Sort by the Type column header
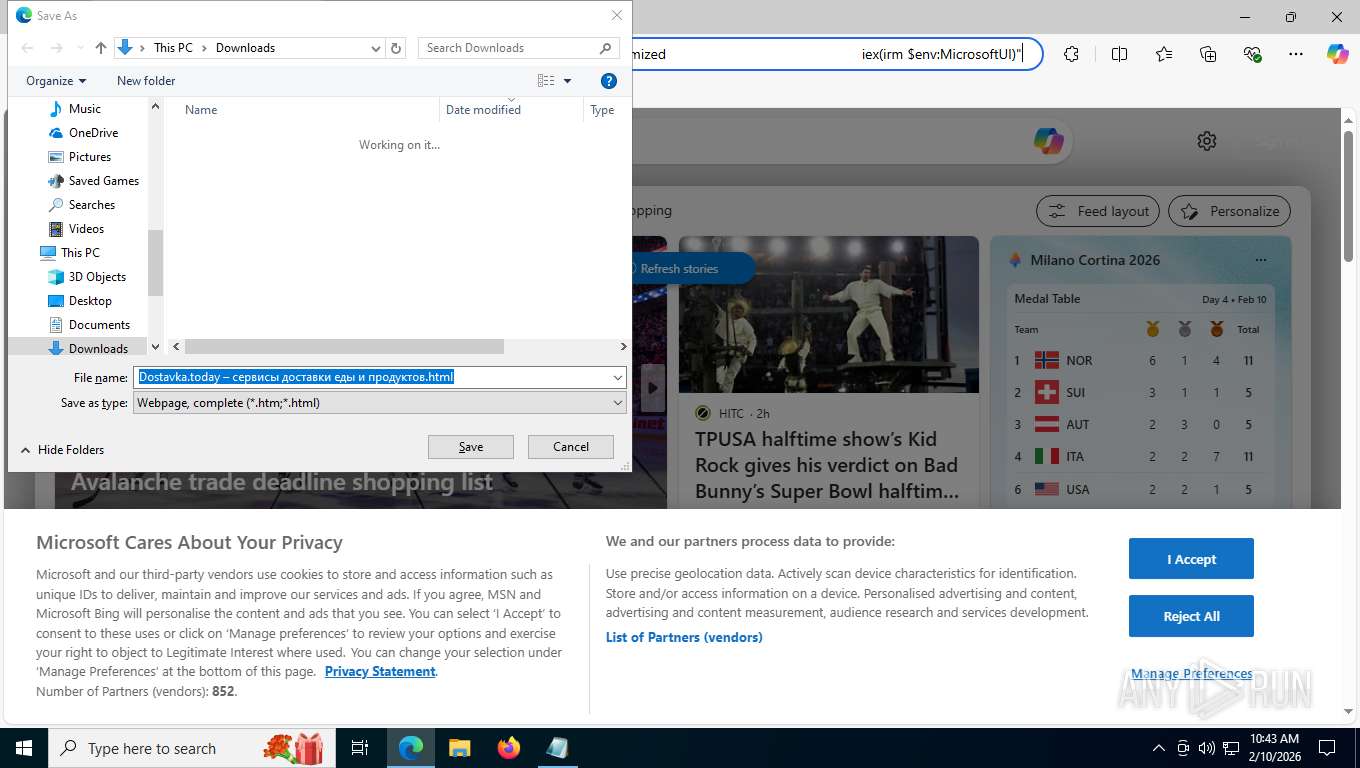The image size is (1360, 768). pos(602,110)
